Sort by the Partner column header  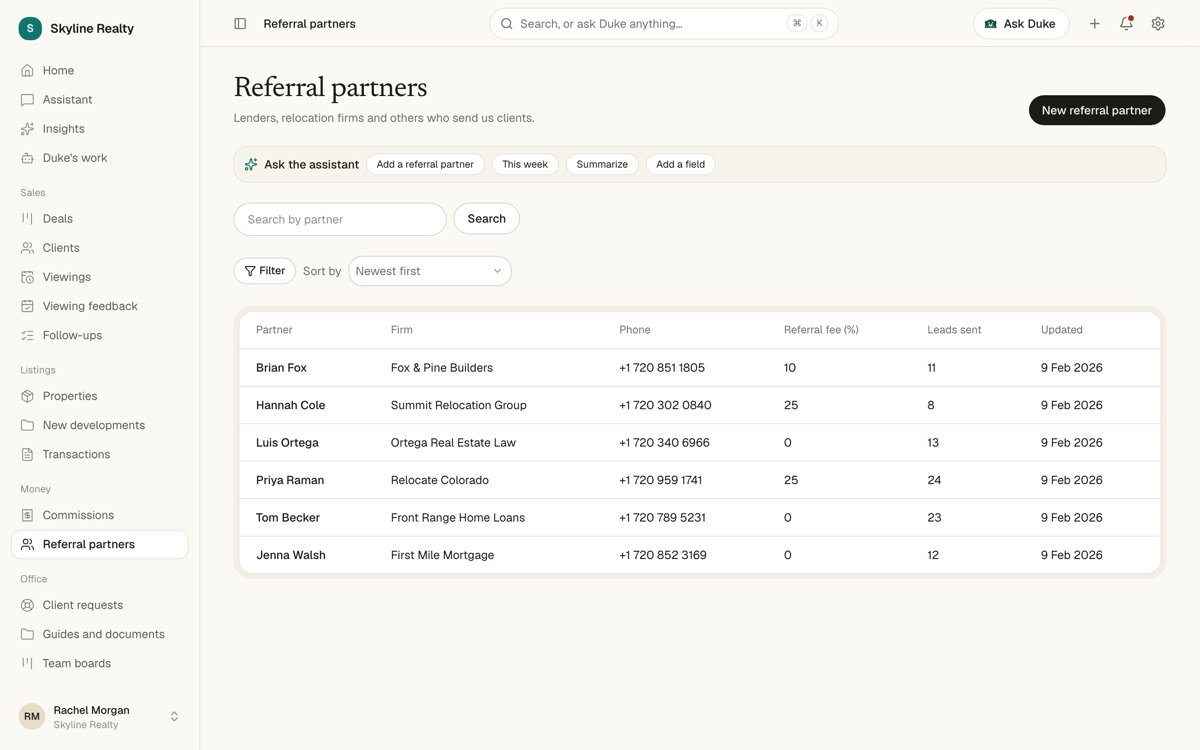pyautogui.click(x=274, y=329)
